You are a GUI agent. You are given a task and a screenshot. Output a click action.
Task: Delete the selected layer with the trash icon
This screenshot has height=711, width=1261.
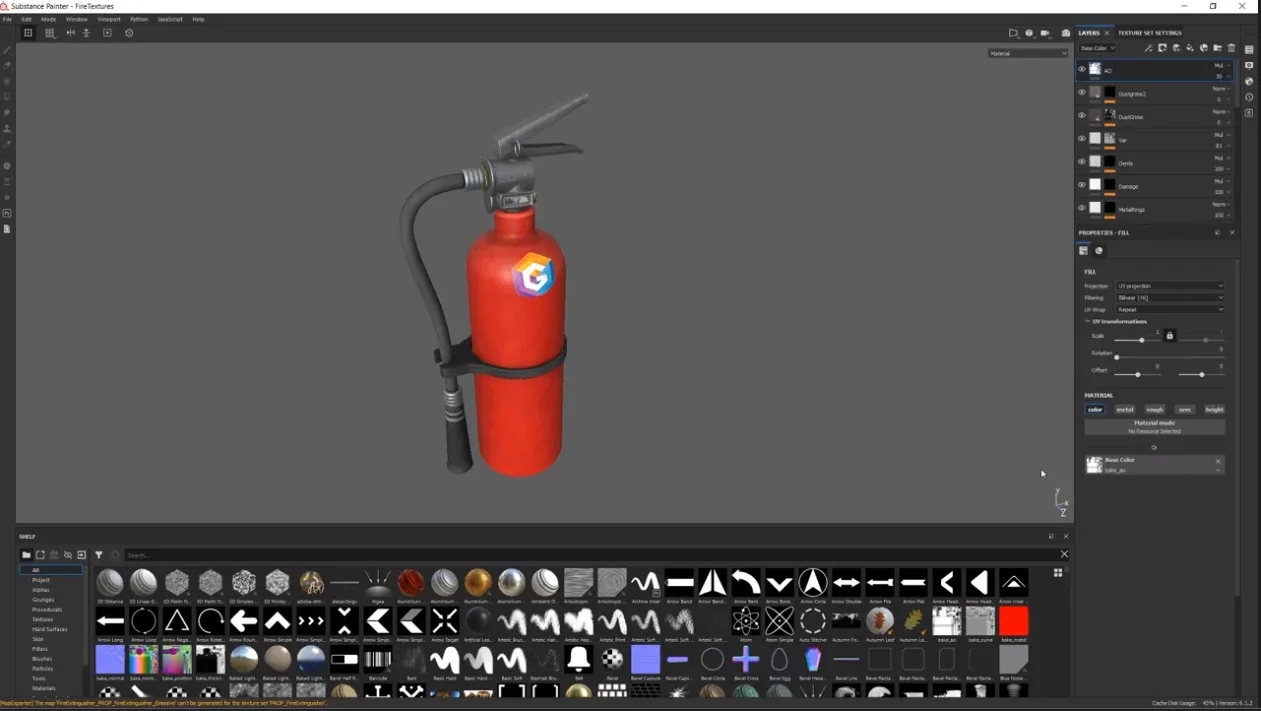coord(1231,47)
